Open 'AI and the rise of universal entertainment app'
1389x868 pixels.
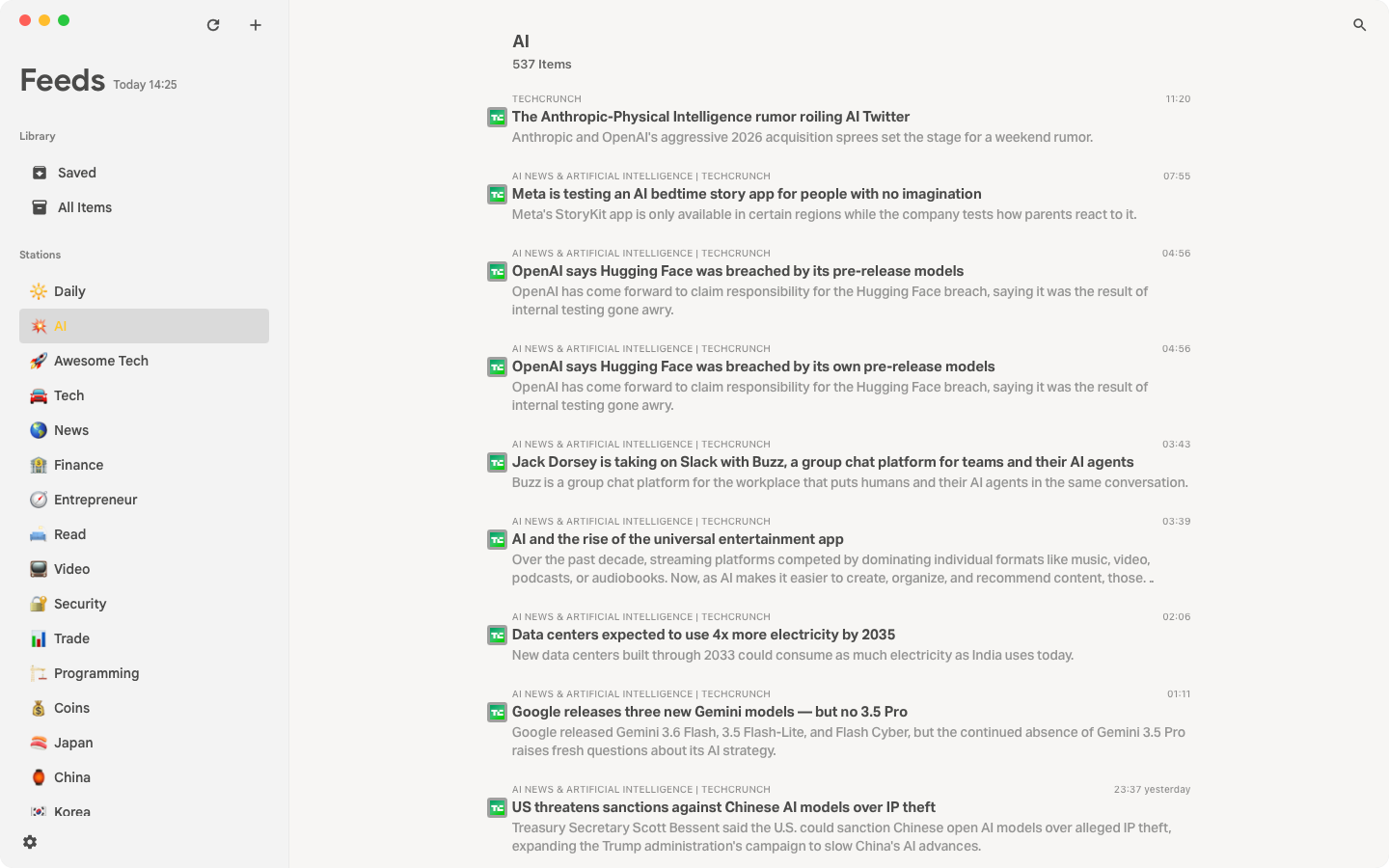678,539
